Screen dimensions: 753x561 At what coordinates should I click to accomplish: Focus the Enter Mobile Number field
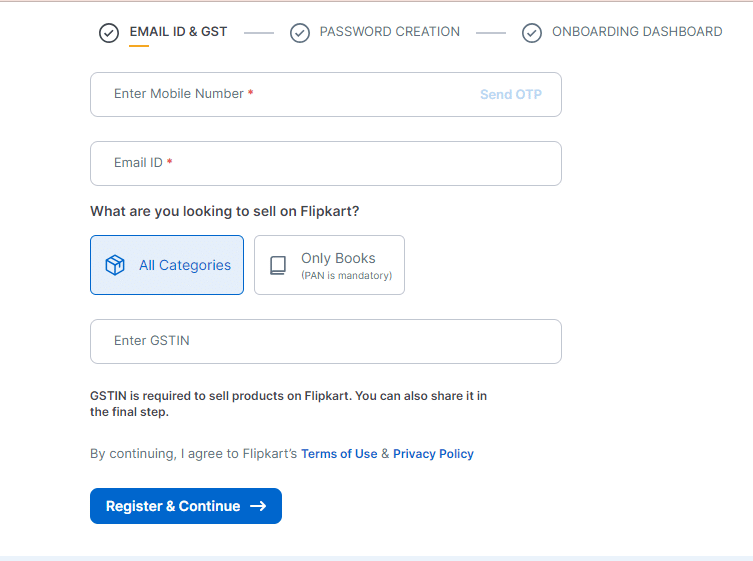326,95
